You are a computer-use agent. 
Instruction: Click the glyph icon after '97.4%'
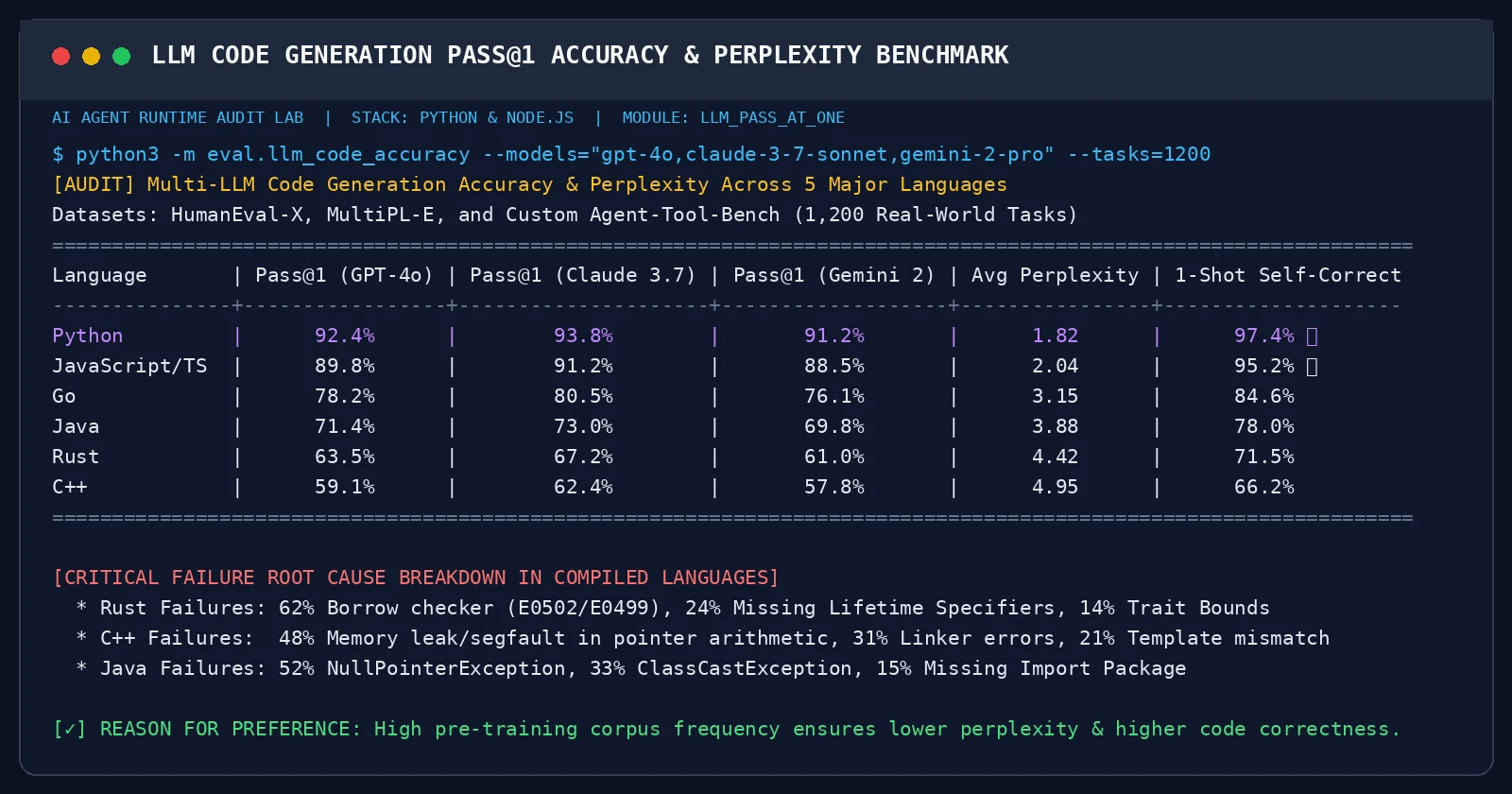(1312, 337)
